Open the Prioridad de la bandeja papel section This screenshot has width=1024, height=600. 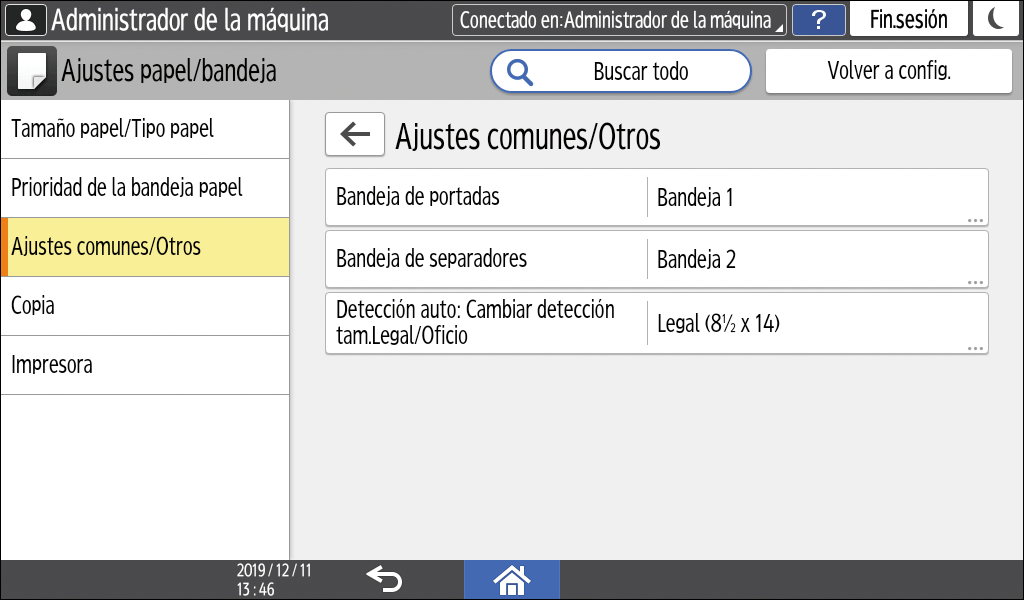pos(145,188)
